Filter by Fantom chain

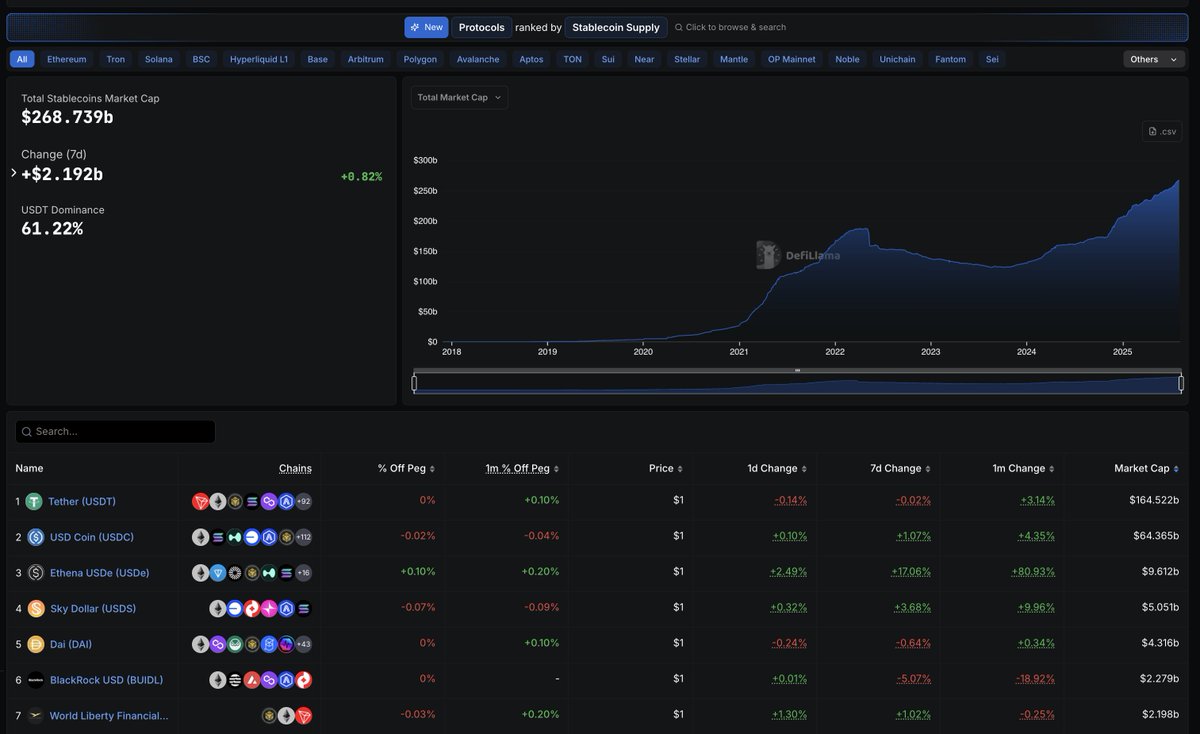(x=950, y=59)
